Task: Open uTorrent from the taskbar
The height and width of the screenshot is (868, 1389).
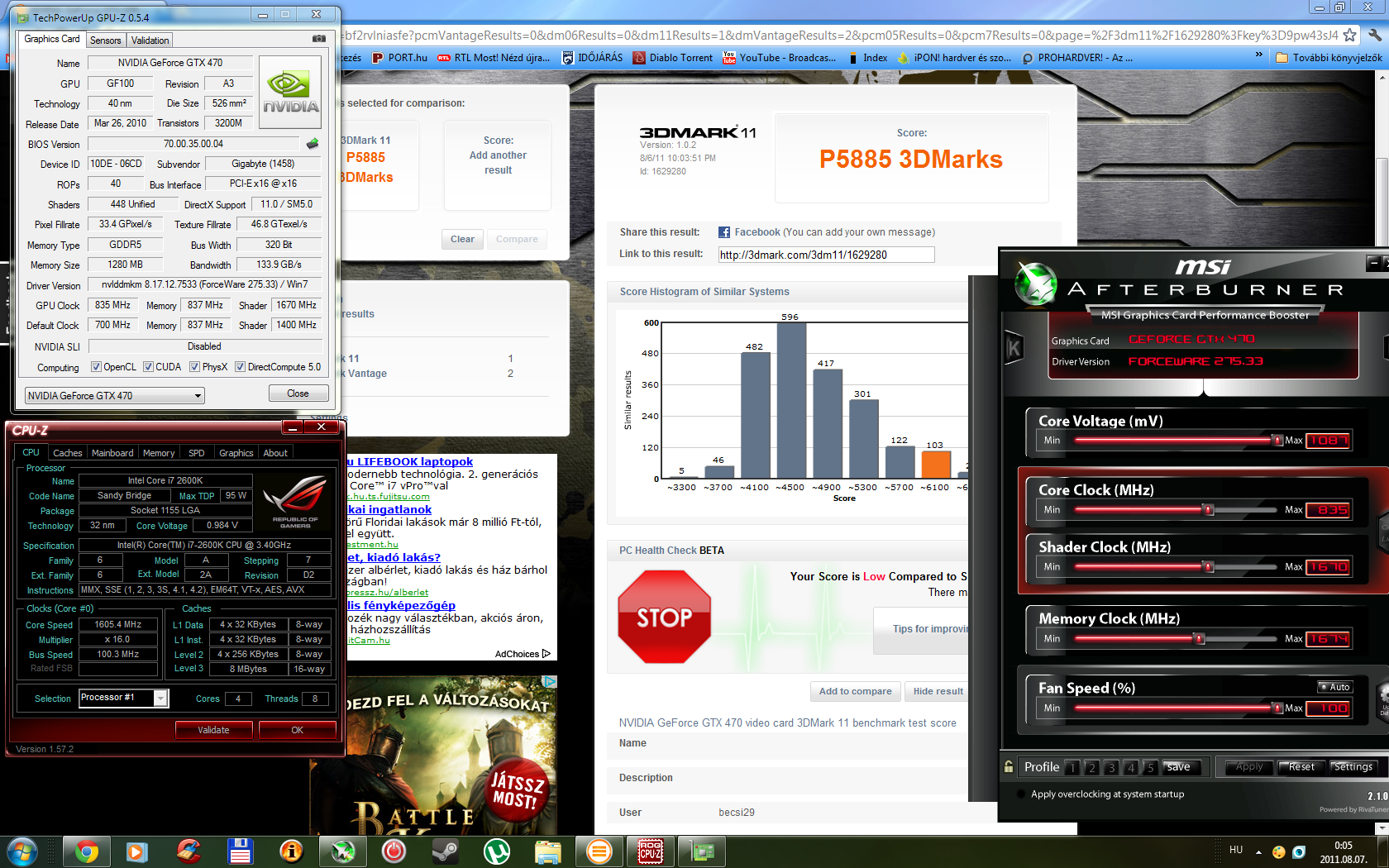Action: 496,851
